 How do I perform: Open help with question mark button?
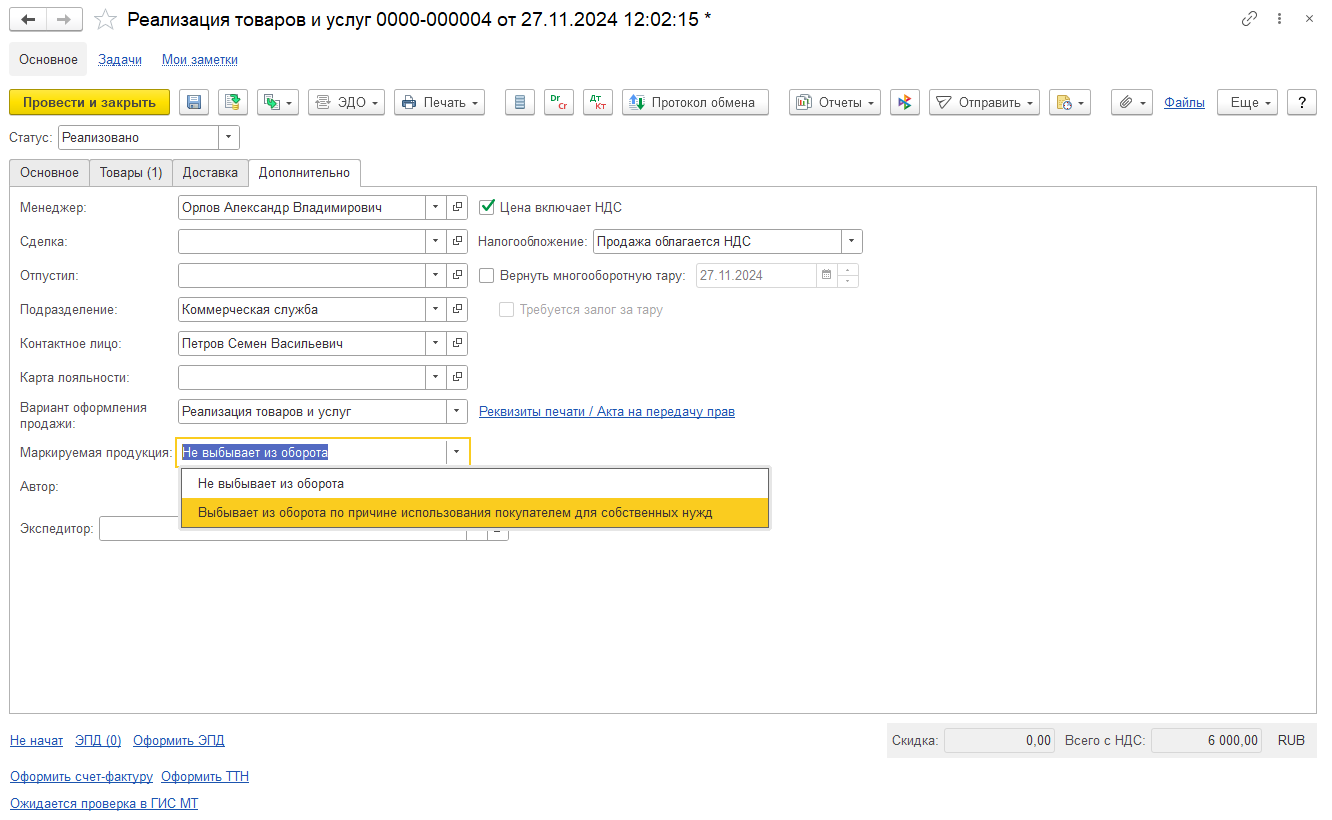click(1302, 102)
